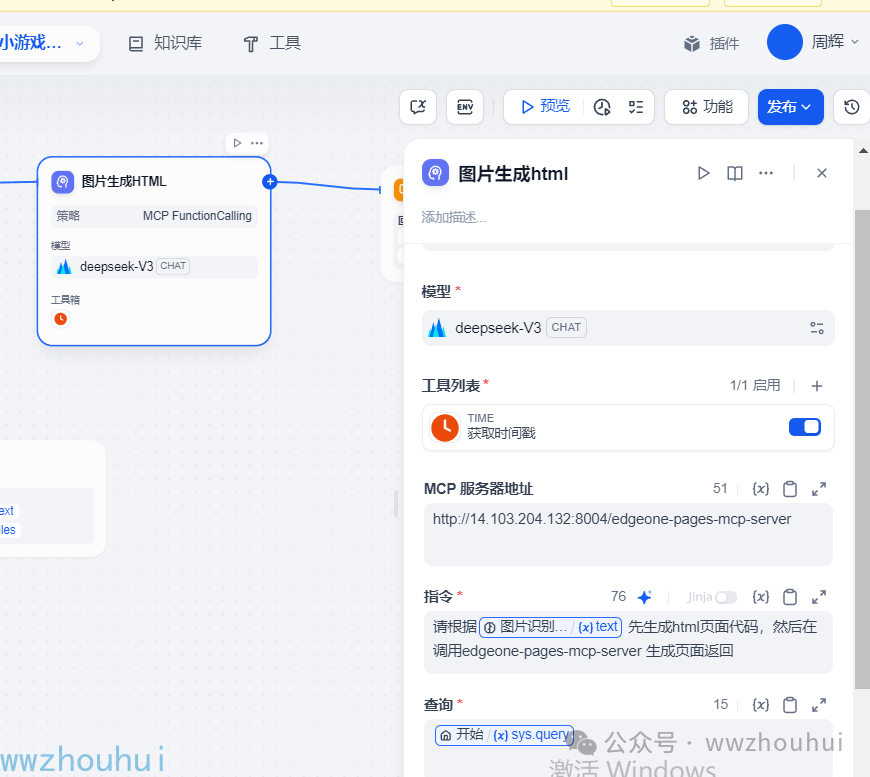The width and height of the screenshot is (870, 777).
Task: Toggle the 获取时间戳 TIME tool switch
Action: pos(805,427)
